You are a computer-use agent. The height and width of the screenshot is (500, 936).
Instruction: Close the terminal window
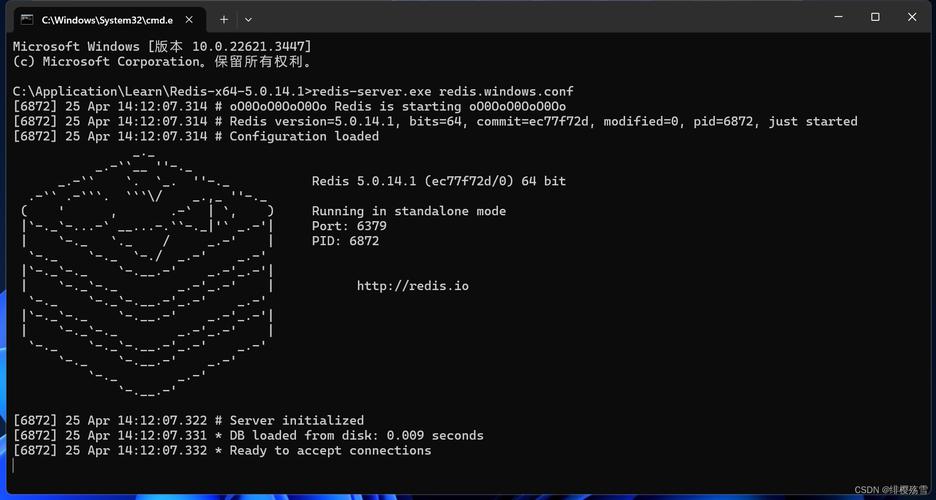[912, 17]
